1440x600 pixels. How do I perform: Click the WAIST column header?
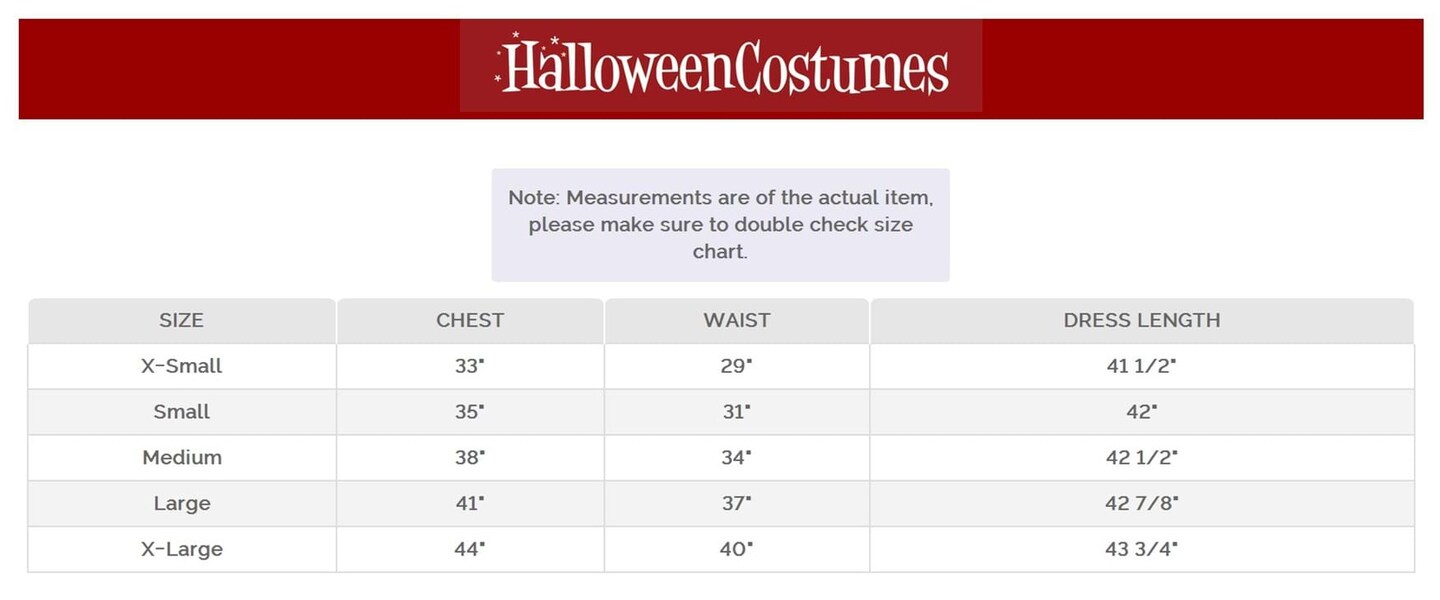737,321
